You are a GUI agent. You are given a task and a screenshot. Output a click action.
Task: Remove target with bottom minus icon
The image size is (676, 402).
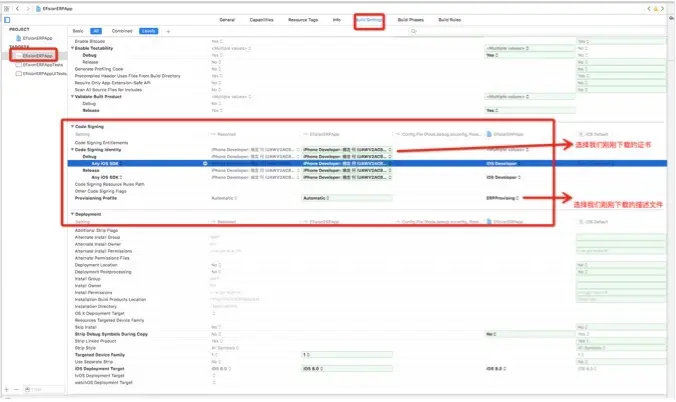16,389
